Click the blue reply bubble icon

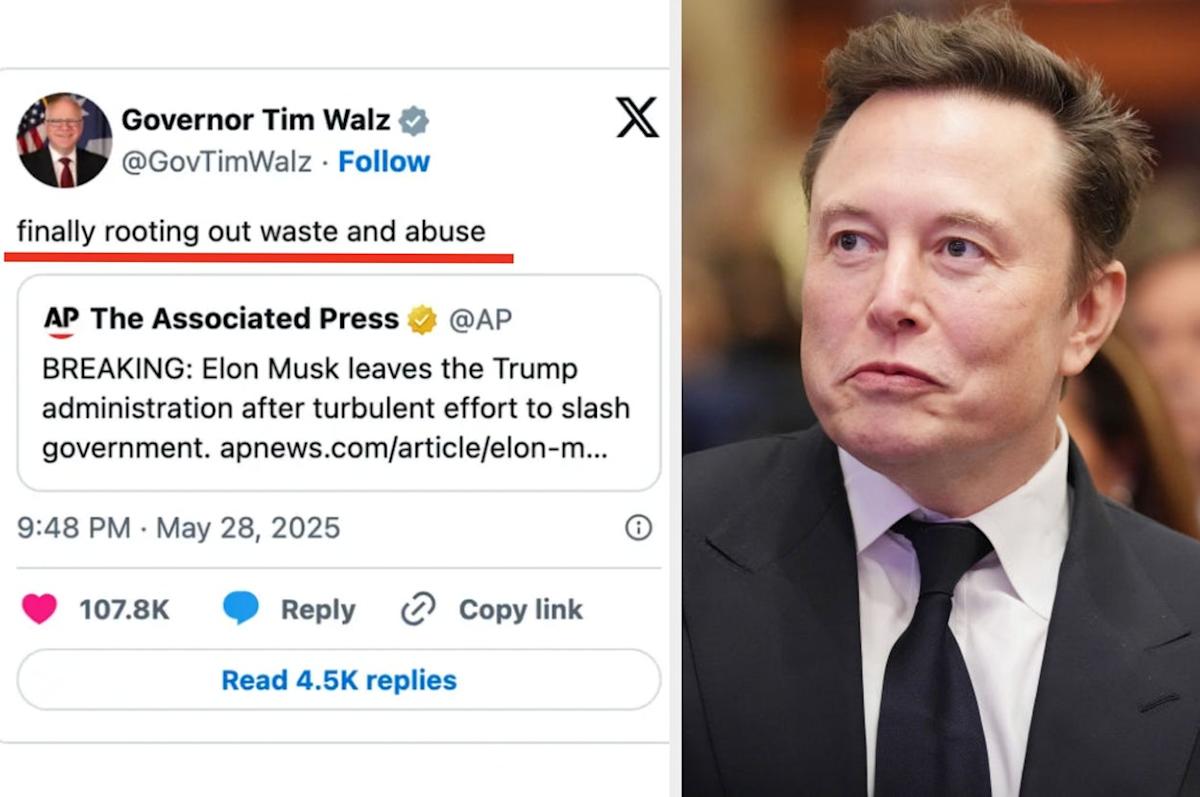tap(241, 608)
